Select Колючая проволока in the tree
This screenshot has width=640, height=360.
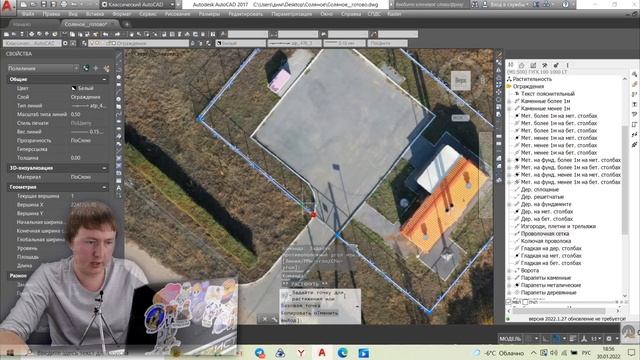545,241
